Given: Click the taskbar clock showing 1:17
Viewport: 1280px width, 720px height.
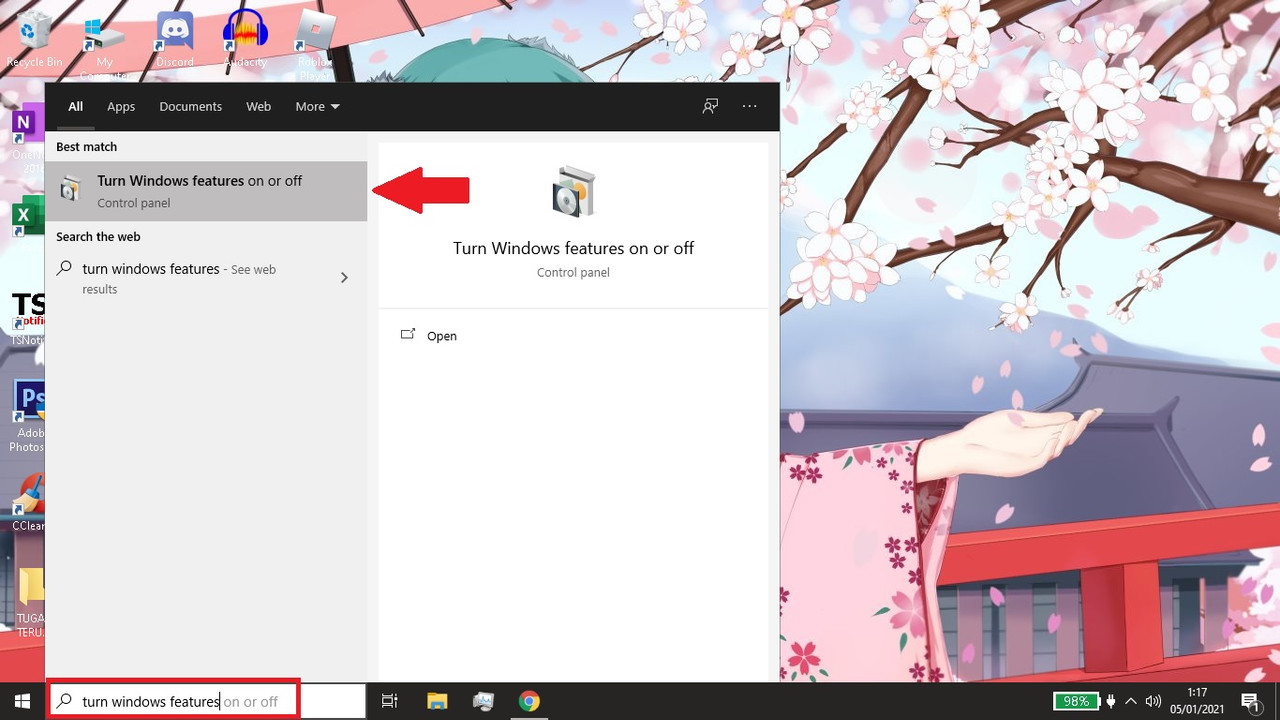Looking at the screenshot, I should (x=1197, y=701).
